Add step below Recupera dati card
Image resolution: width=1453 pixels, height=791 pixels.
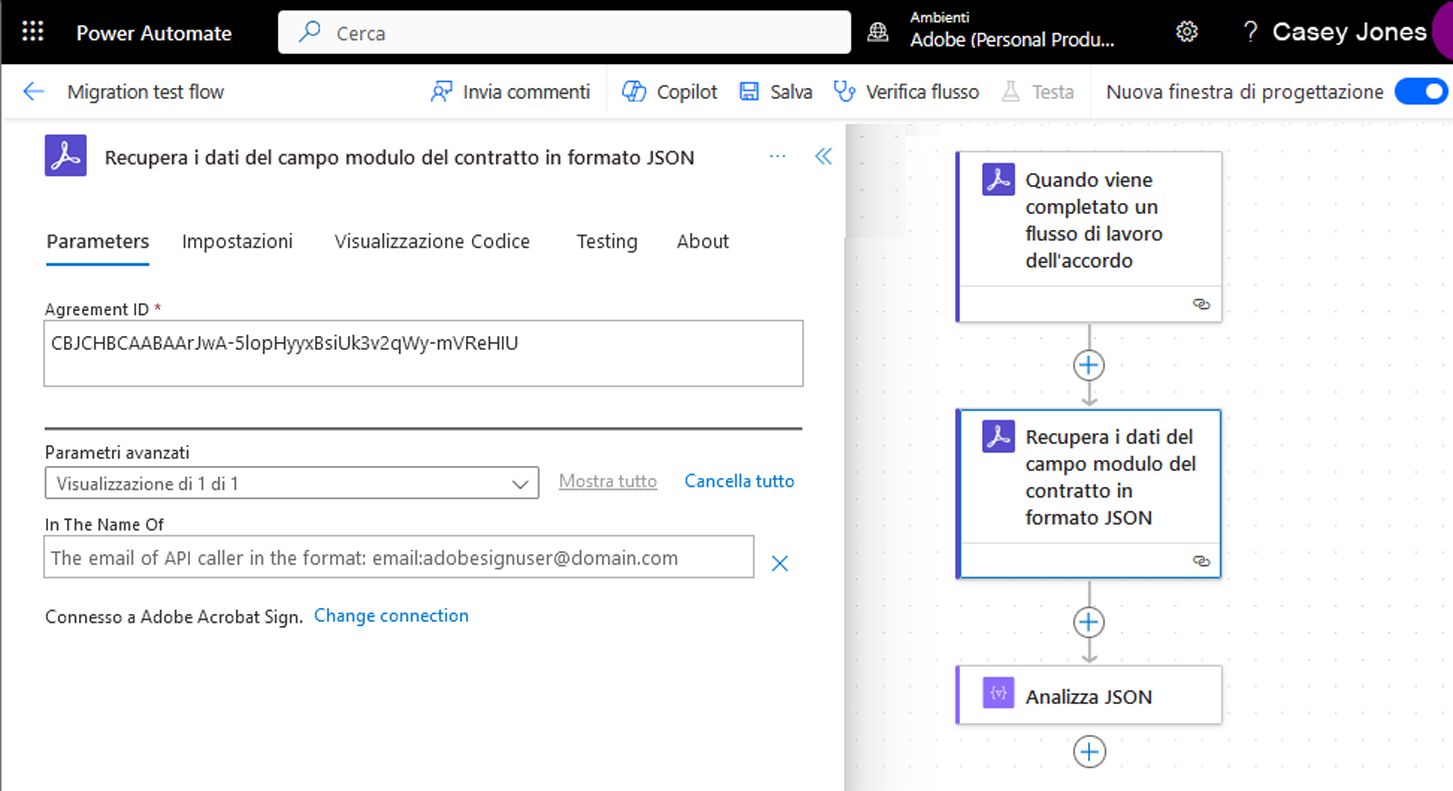coord(1089,622)
